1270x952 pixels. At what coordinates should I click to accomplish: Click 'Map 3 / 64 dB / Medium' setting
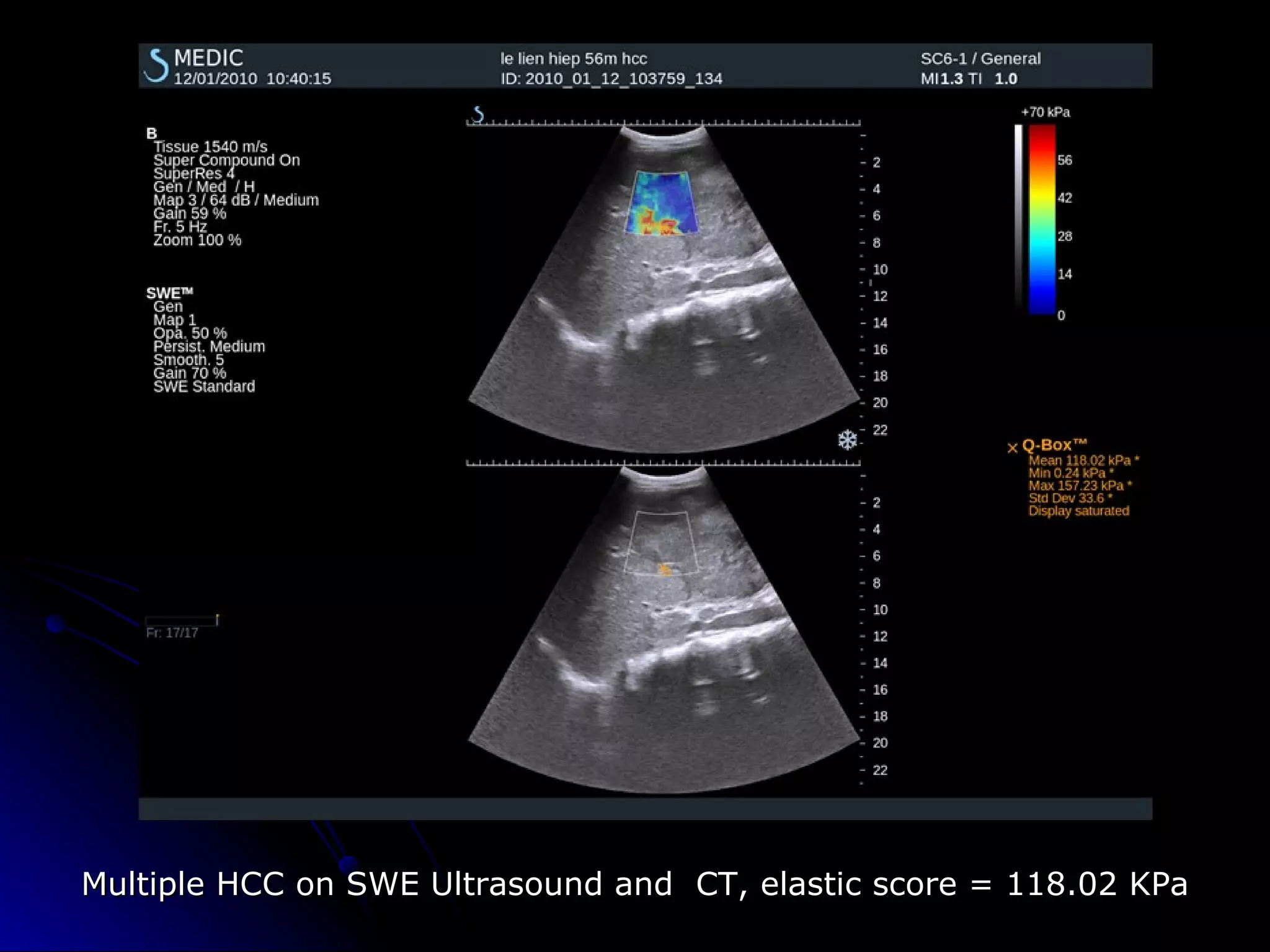(x=236, y=200)
